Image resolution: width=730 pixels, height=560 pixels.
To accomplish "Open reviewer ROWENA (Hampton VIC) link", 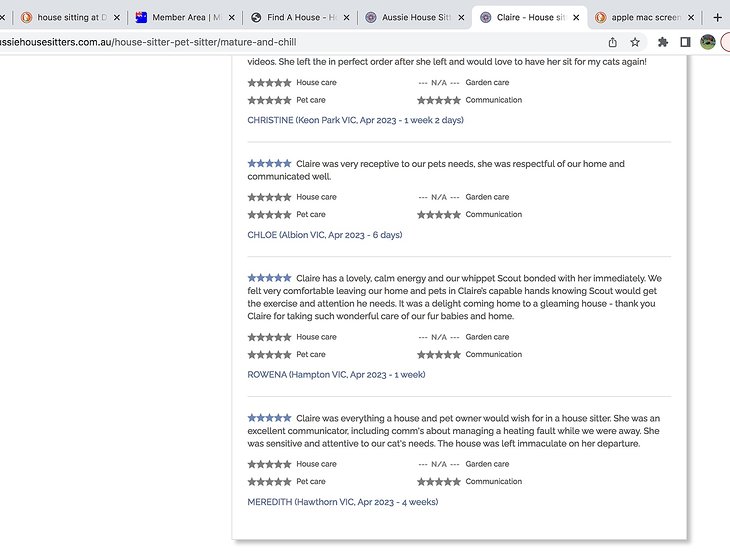I will click(336, 375).
